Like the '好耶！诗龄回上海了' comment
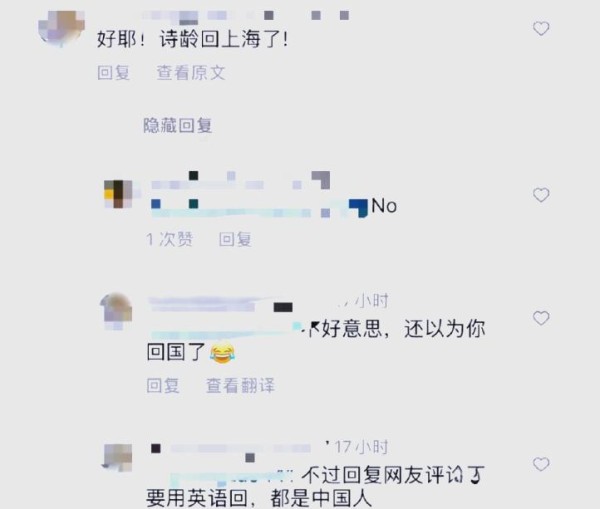Image resolution: width=600 pixels, height=509 pixels. coord(541,29)
